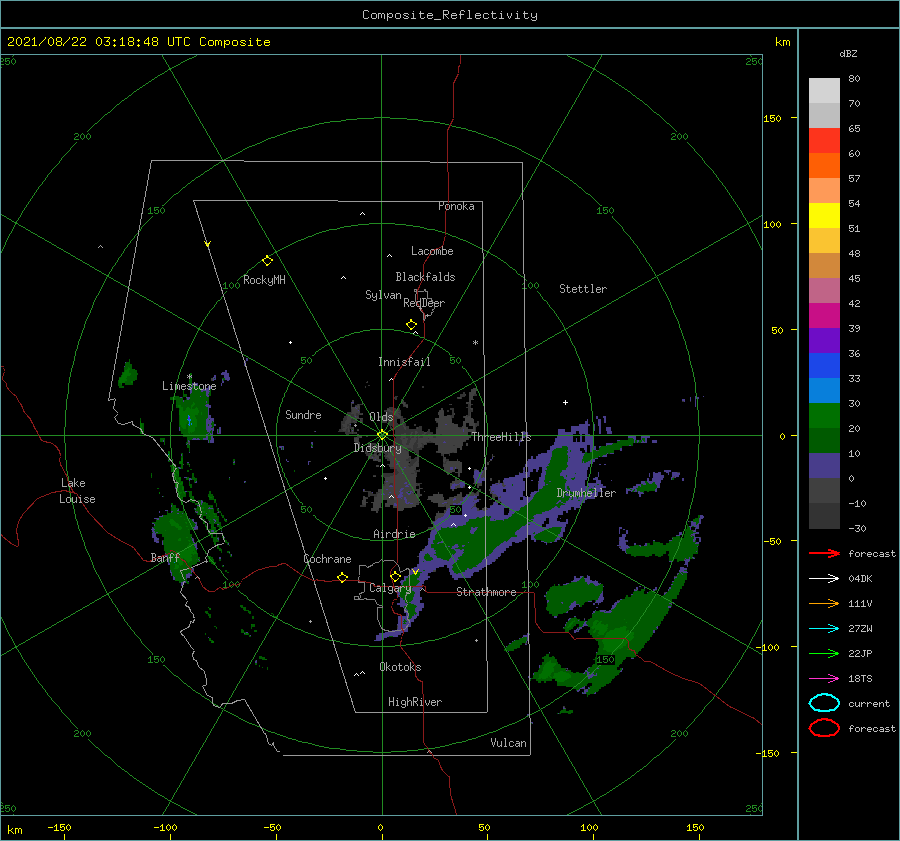Click the Limestone label

click(x=189, y=386)
